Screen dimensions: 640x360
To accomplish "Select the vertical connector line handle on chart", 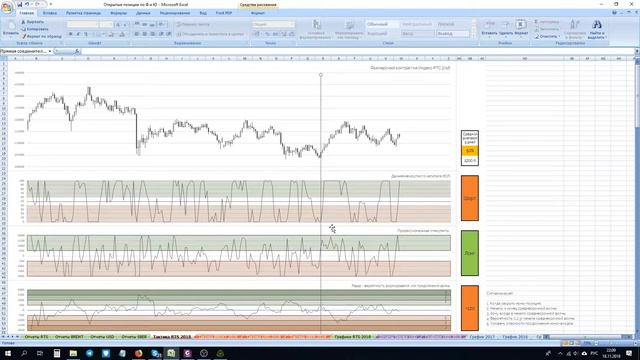I will (321, 75).
